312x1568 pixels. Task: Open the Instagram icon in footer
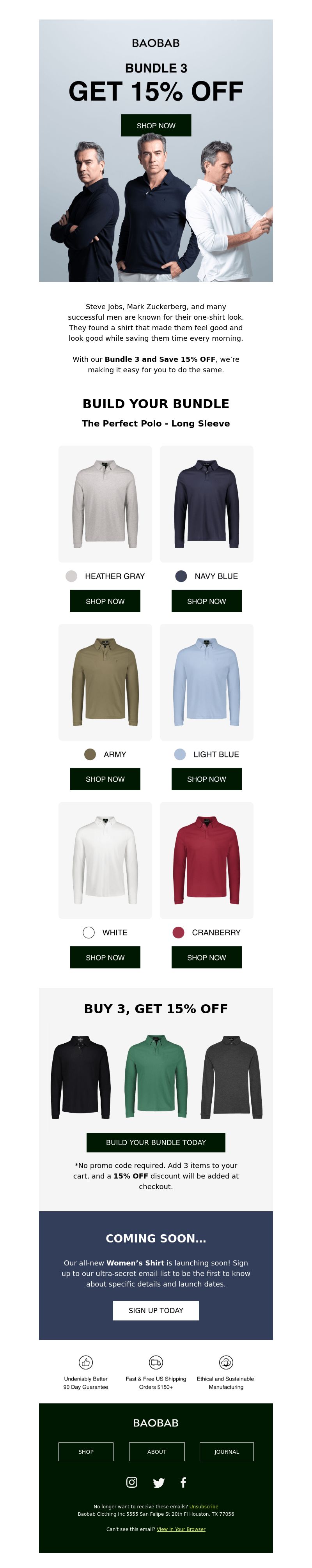132,1482
